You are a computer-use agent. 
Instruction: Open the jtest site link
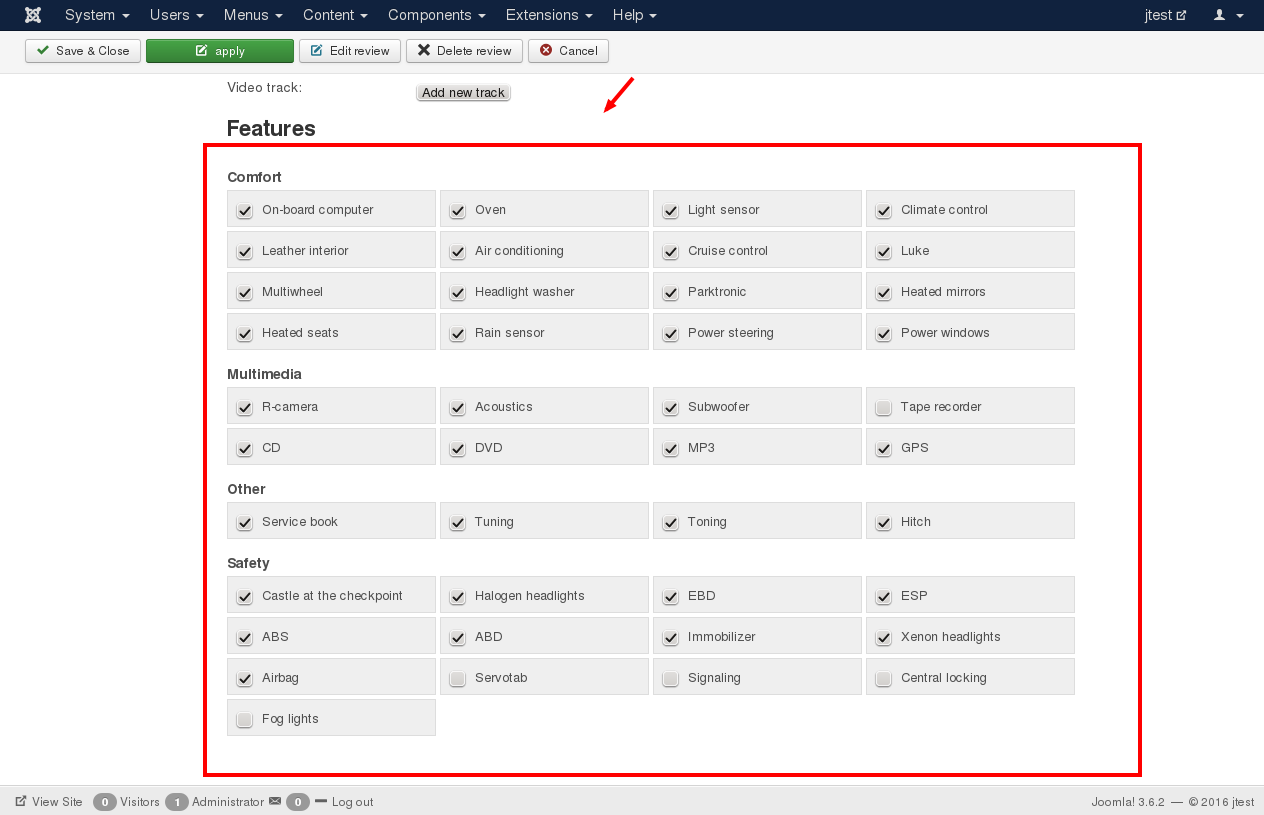coord(1165,15)
